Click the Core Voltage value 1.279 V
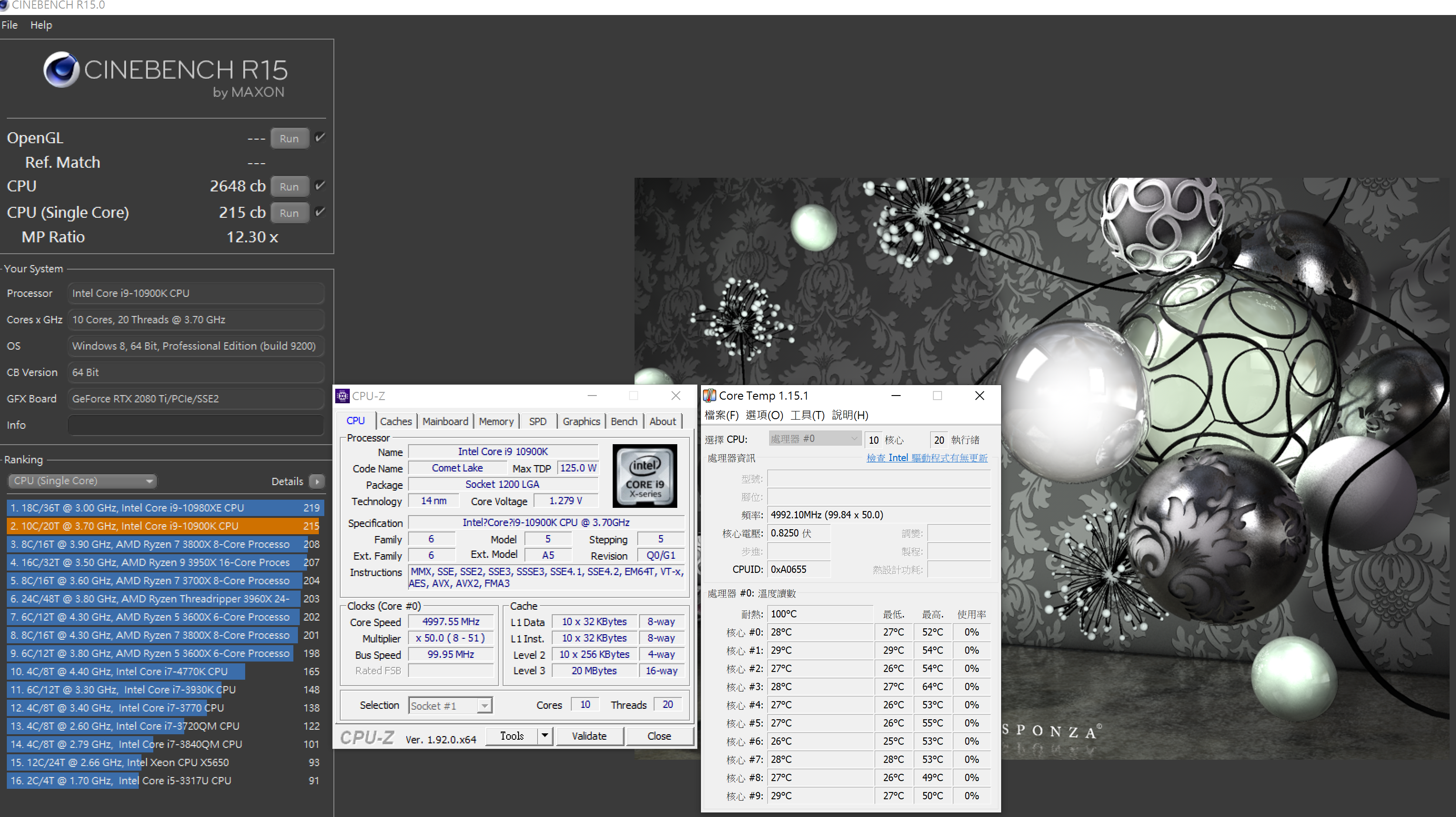This screenshot has height=817, width=1456. tap(566, 501)
